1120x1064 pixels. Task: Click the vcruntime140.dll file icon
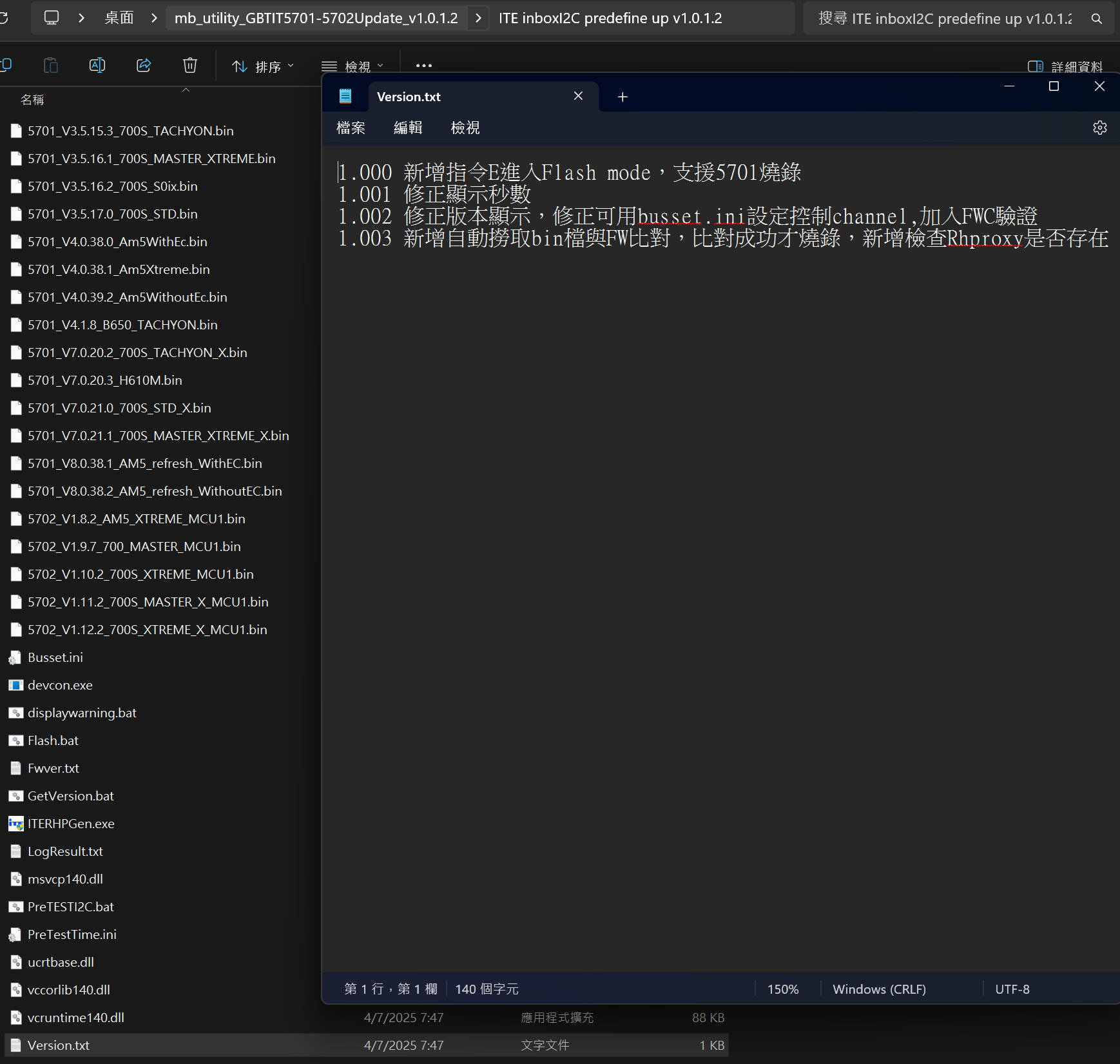[x=15, y=1018]
